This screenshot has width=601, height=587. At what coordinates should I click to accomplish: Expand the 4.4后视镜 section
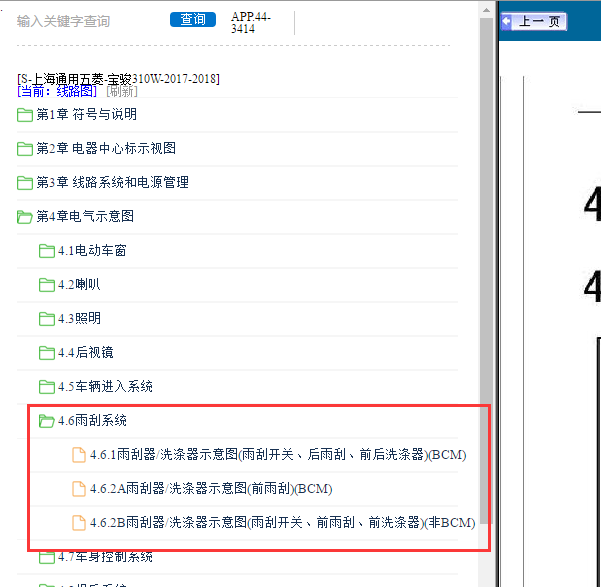click(x=86, y=353)
